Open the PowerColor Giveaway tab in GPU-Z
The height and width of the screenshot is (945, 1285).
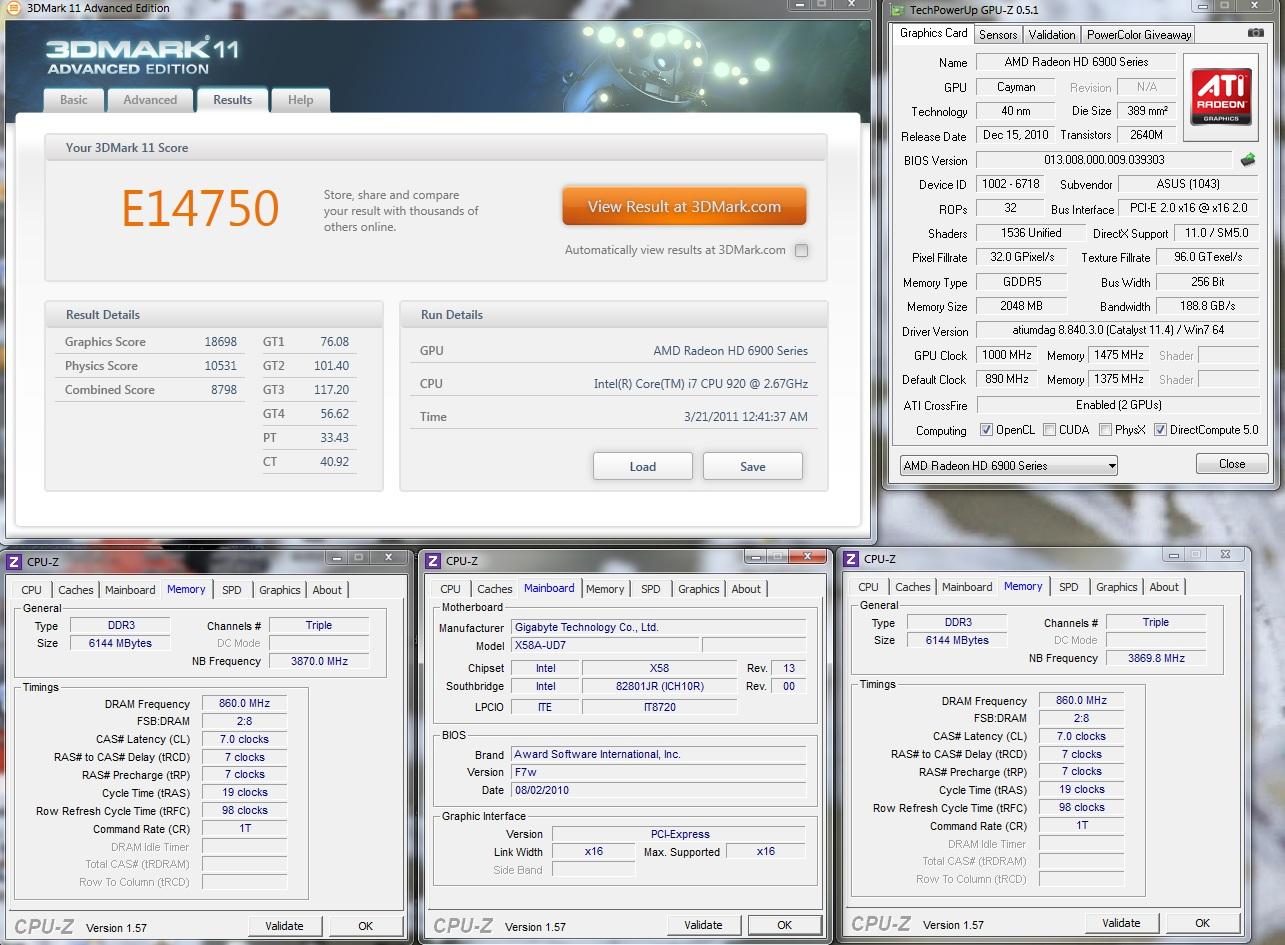coord(1139,35)
